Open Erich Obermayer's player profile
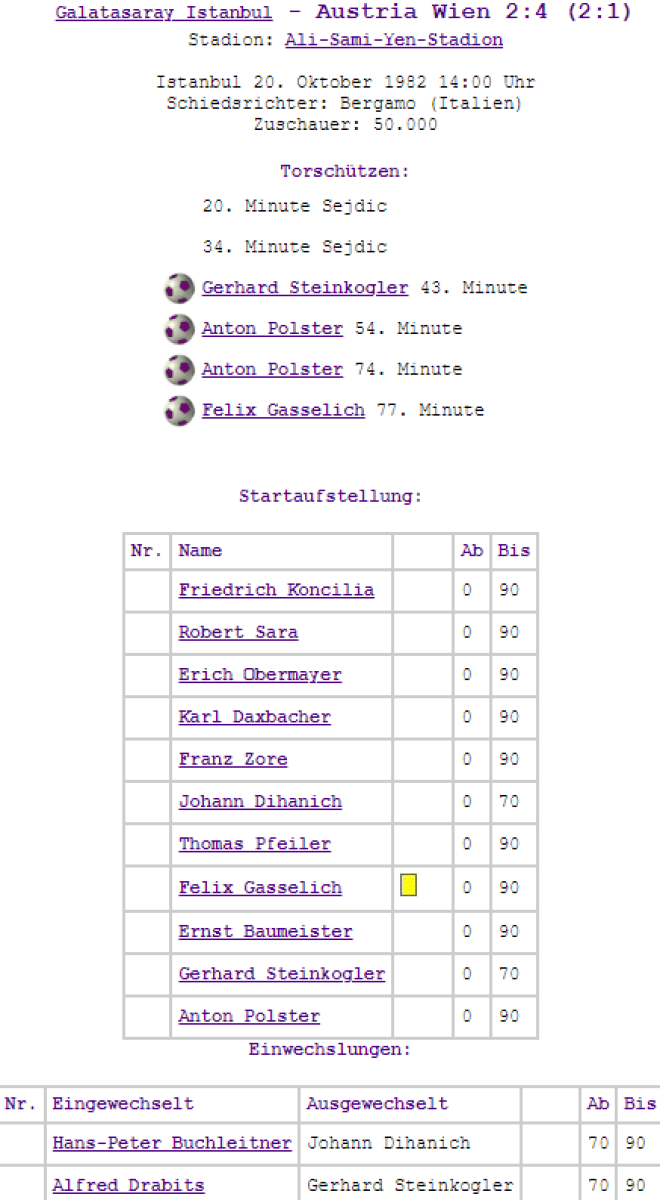Image resolution: width=660 pixels, height=1200 pixels. pos(260,675)
